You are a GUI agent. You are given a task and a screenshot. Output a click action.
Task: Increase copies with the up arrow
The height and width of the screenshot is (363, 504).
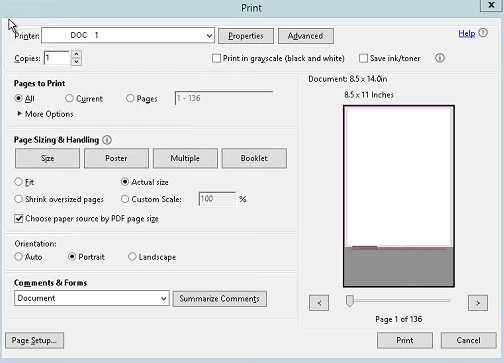click(x=76, y=54)
